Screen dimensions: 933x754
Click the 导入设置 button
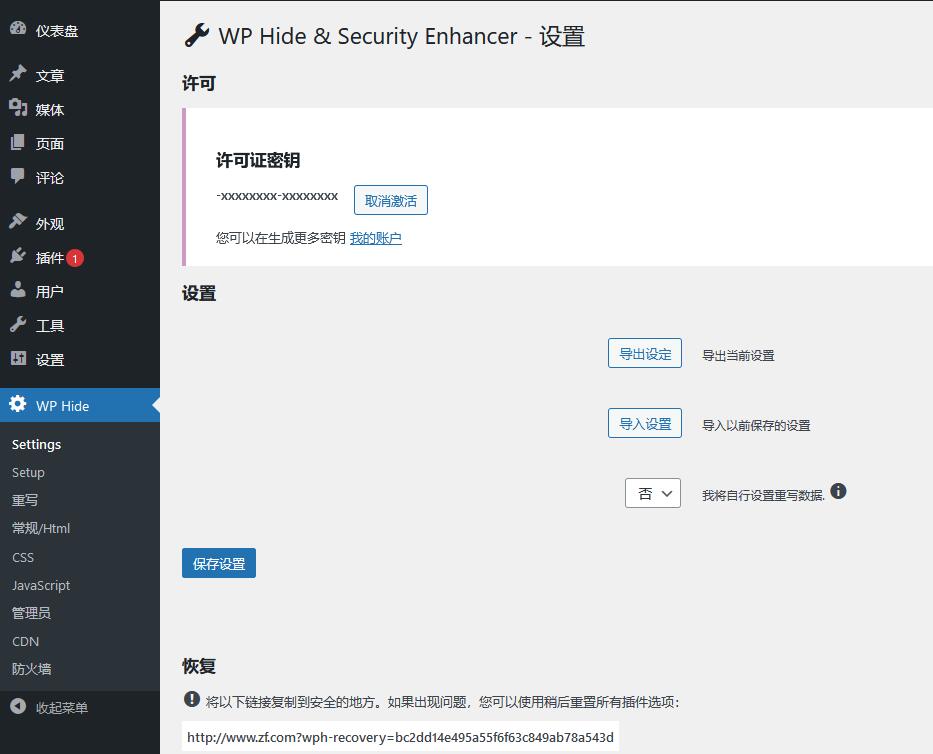coord(644,423)
